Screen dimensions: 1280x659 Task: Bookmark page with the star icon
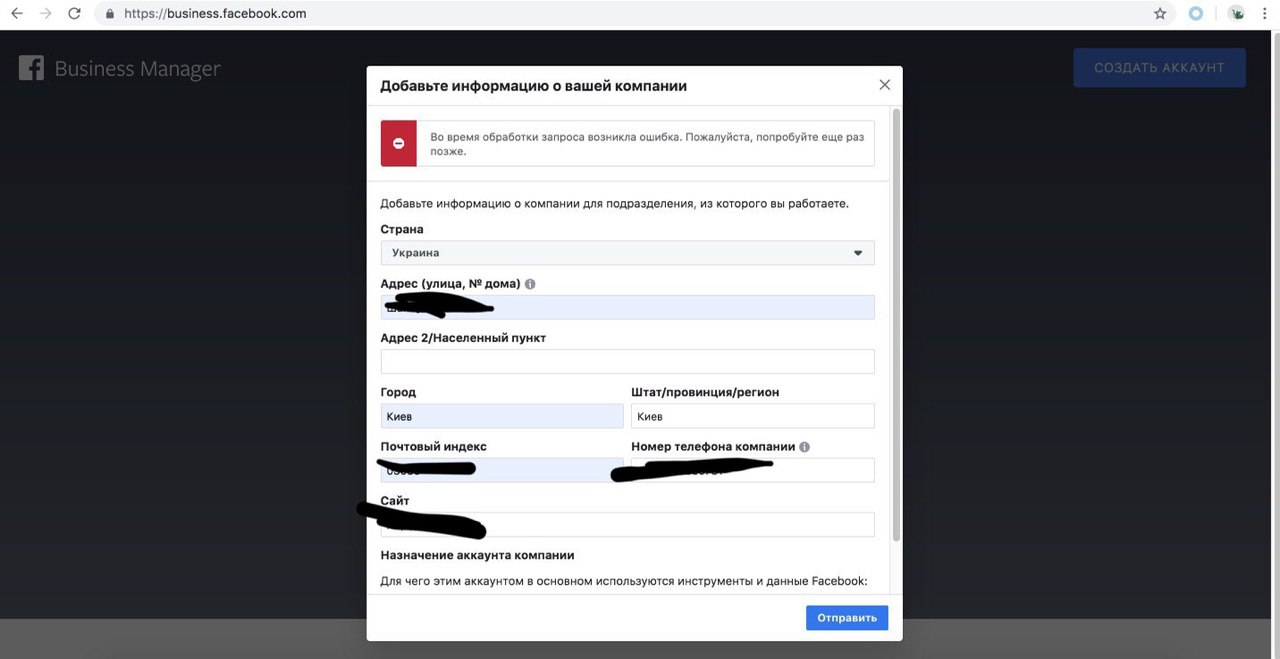coord(1160,14)
